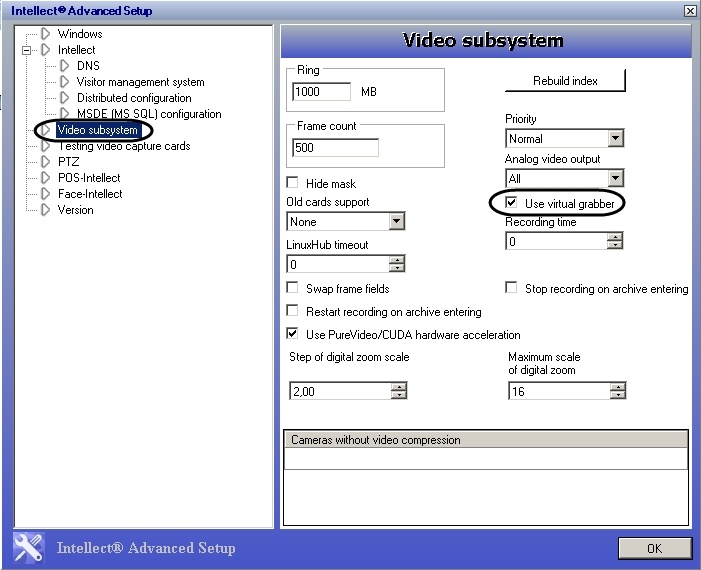Click the wrench and screwdriver setup logo
Screen dimensions: 701x570
click(29, 547)
